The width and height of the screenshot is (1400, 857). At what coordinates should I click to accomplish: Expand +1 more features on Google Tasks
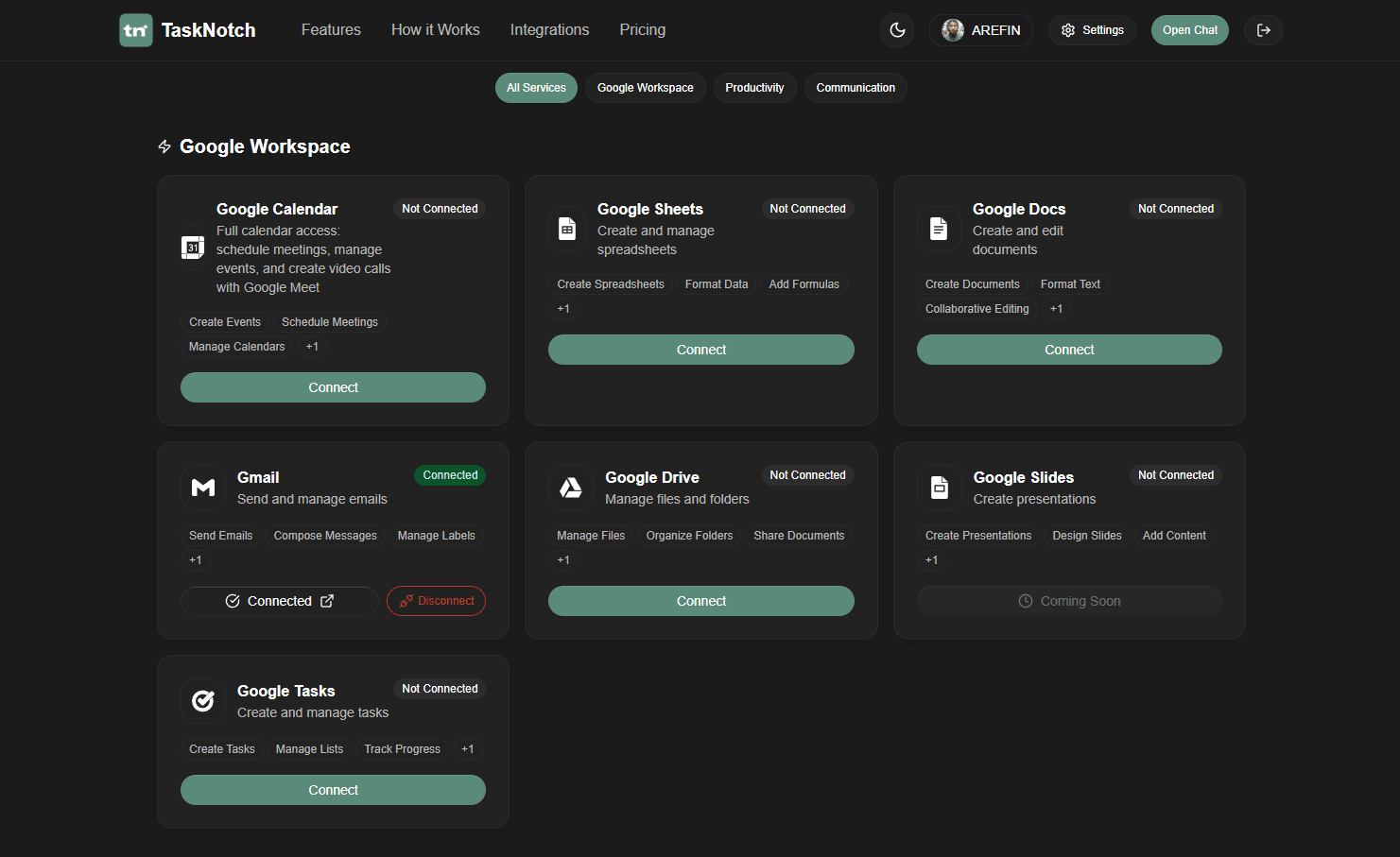click(x=468, y=749)
